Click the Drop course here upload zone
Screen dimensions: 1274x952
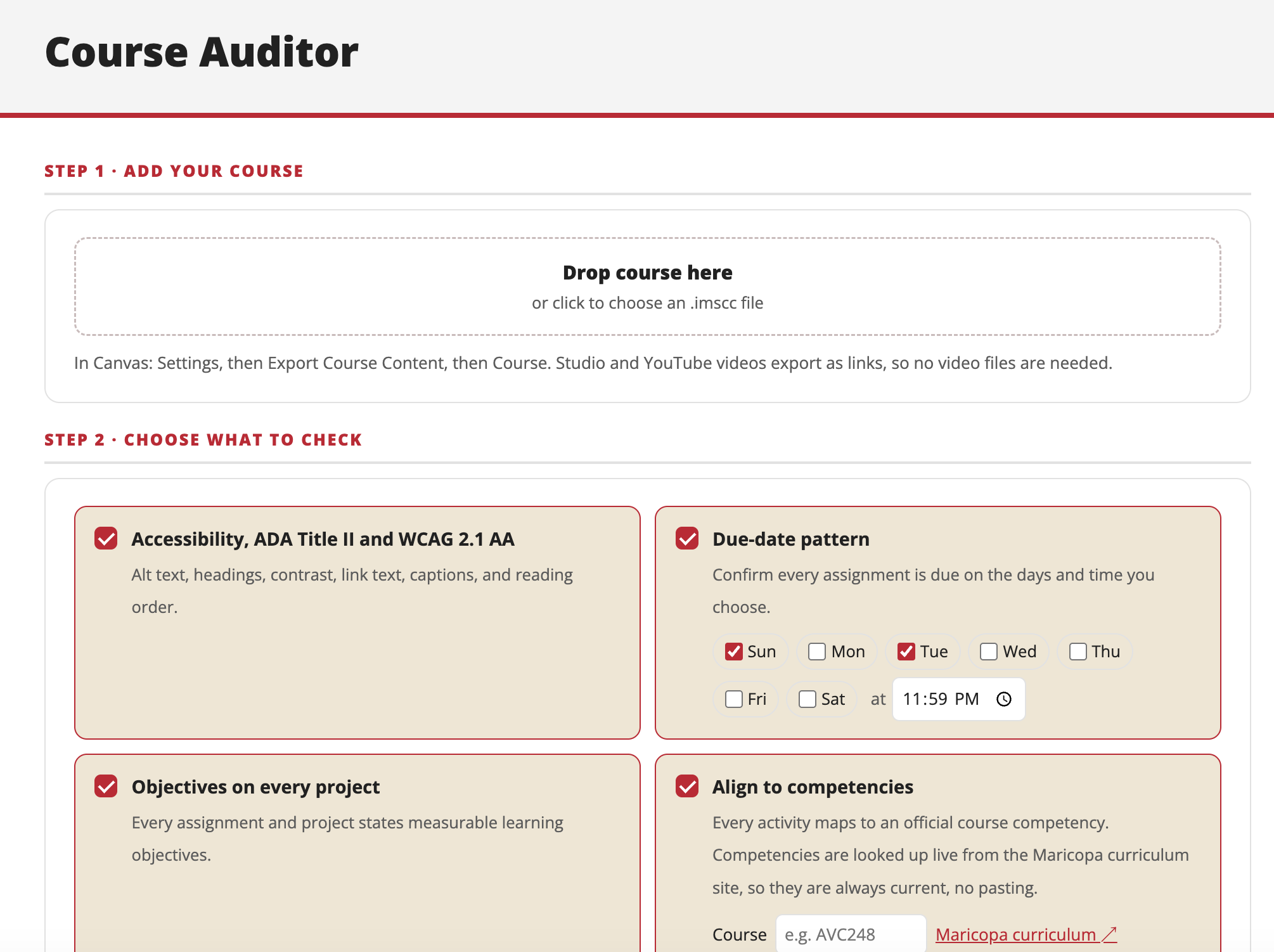648,286
